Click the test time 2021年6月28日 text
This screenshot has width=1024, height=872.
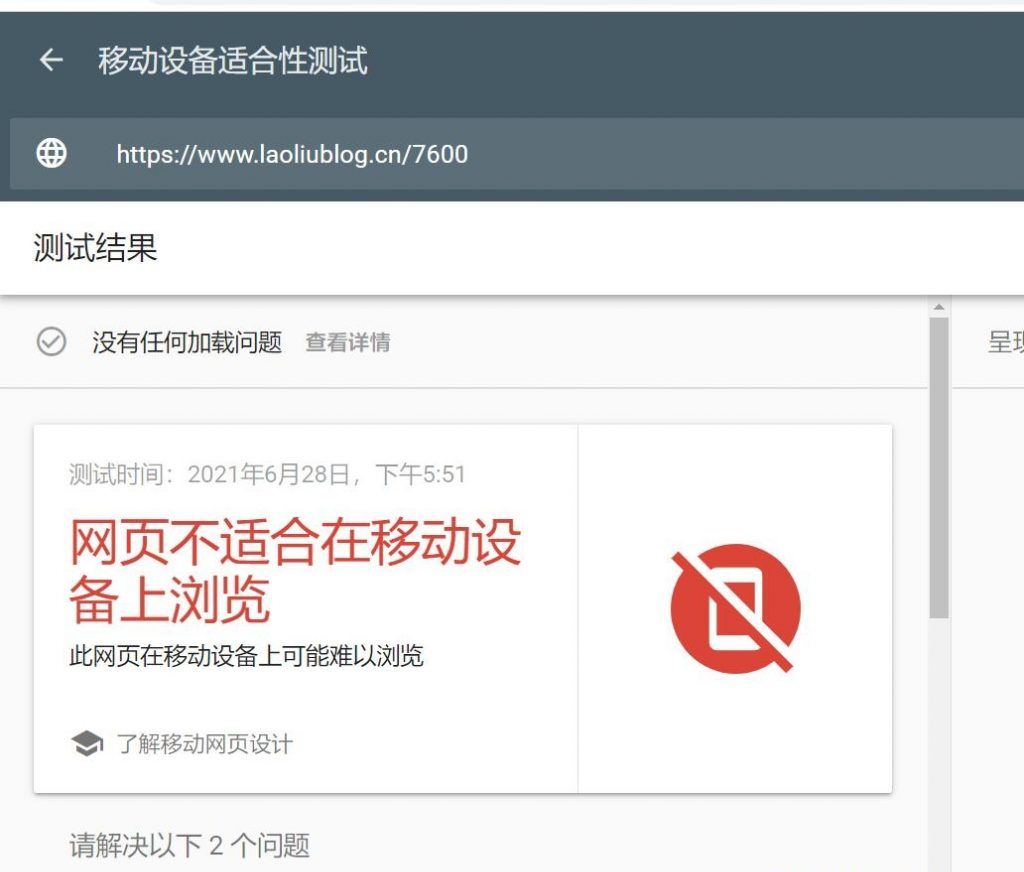(x=267, y=474)
